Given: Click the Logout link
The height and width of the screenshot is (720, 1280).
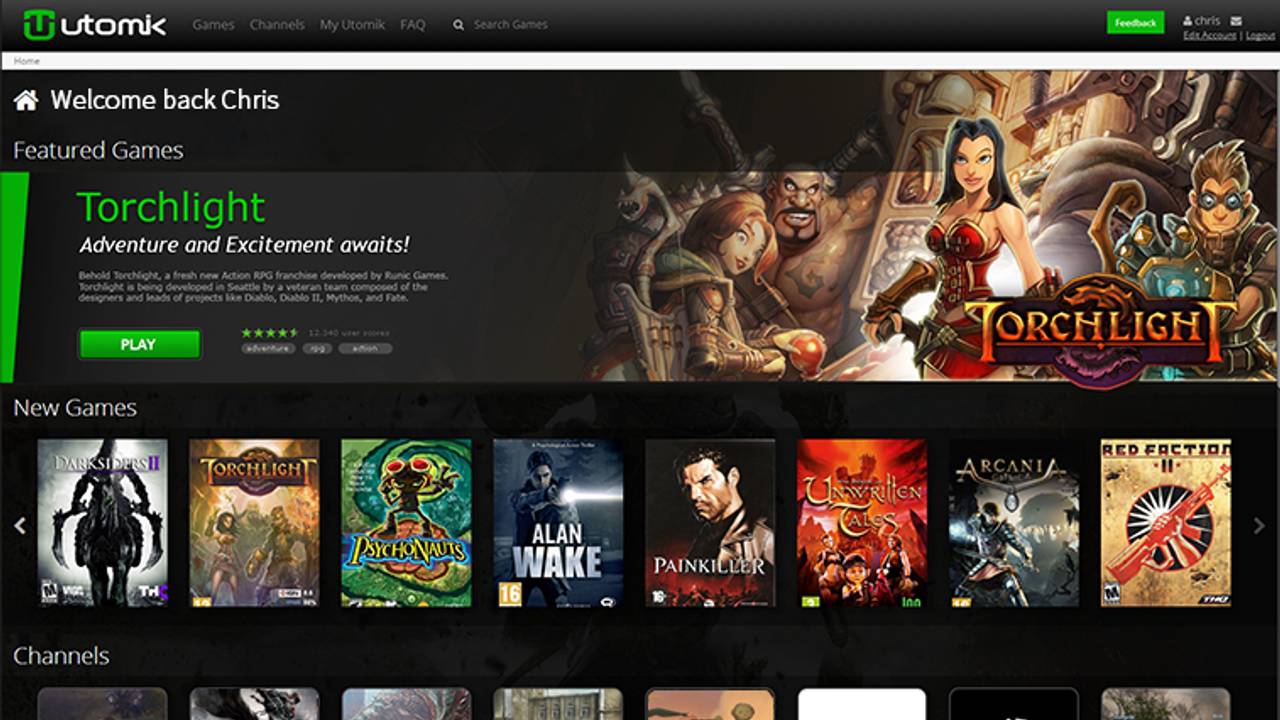Looking at the screenshot, I should [x=1260, y=35].
